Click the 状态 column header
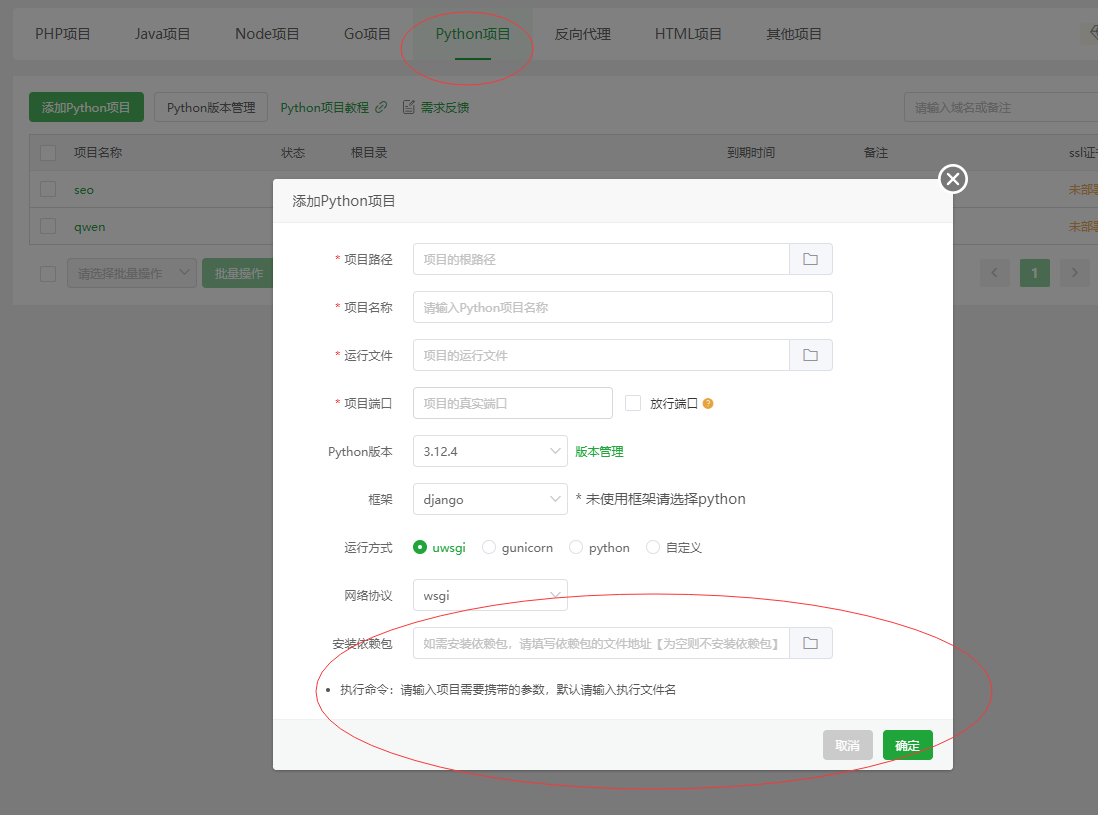 click(293, 153)
